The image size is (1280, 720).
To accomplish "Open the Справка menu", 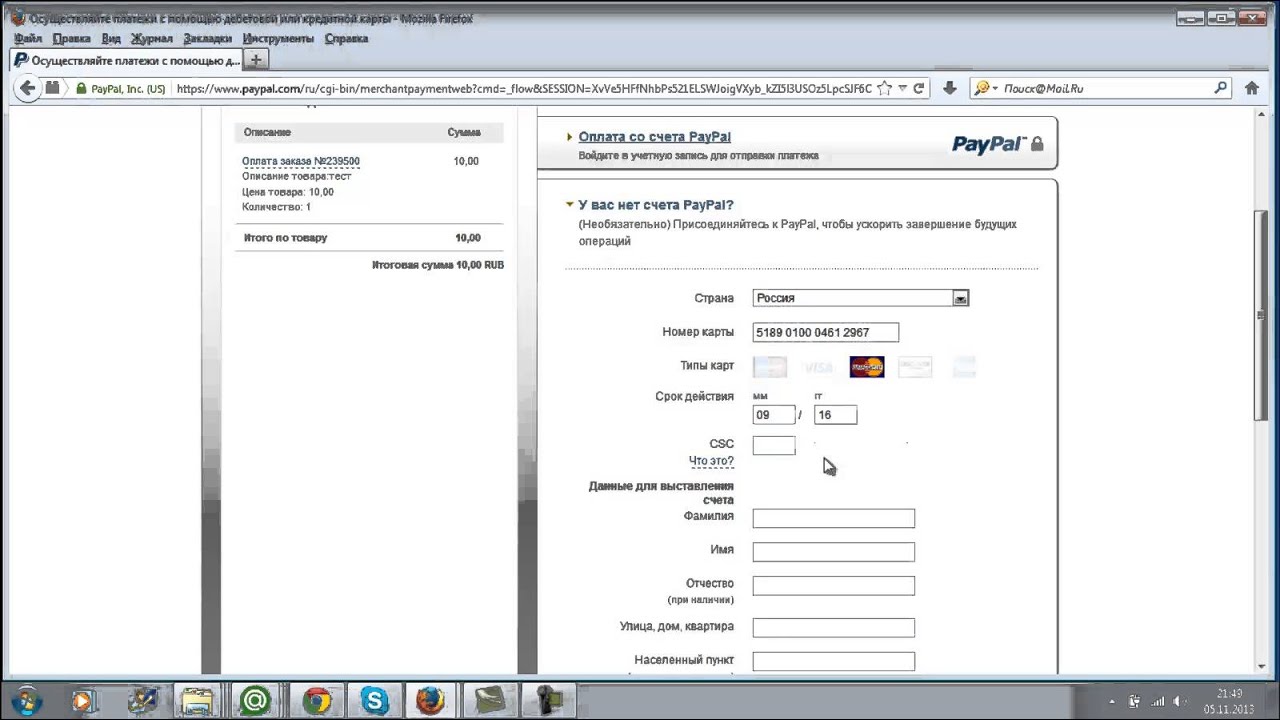I will (346, 38).
